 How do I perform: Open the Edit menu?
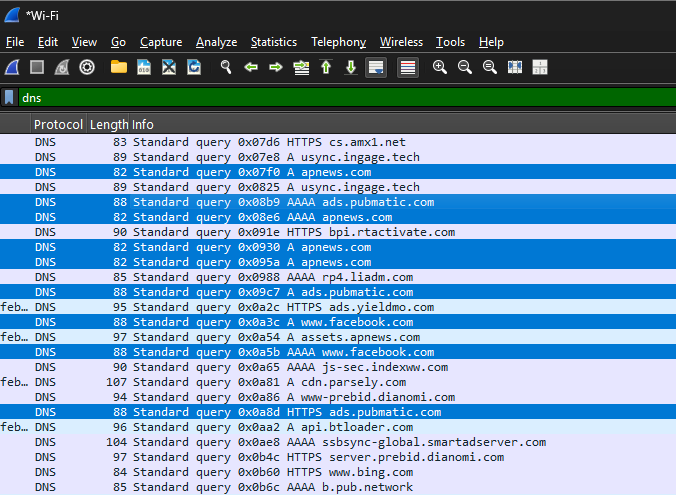point(47,42)
